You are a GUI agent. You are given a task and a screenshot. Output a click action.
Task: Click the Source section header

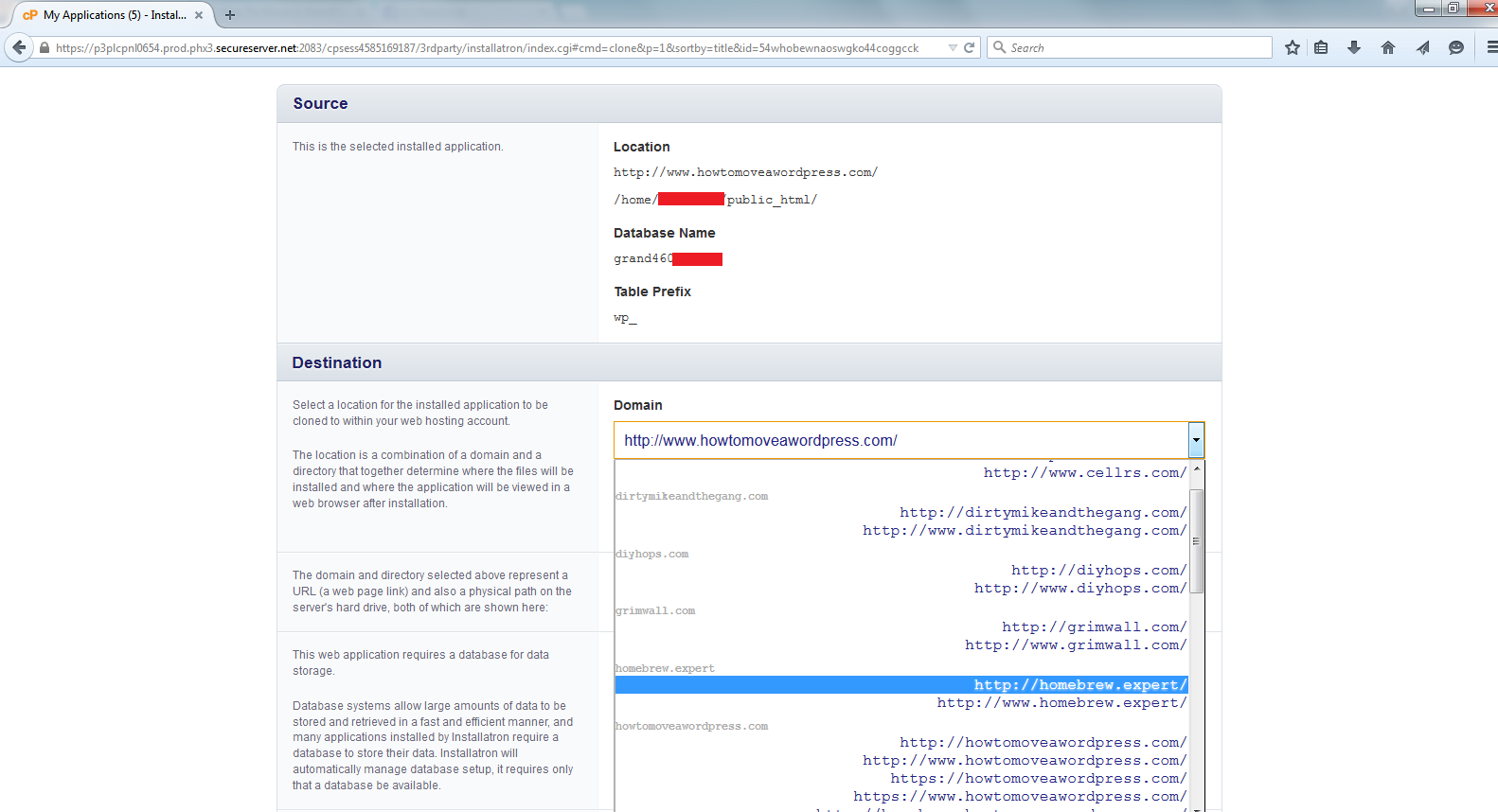coord(749,104)
